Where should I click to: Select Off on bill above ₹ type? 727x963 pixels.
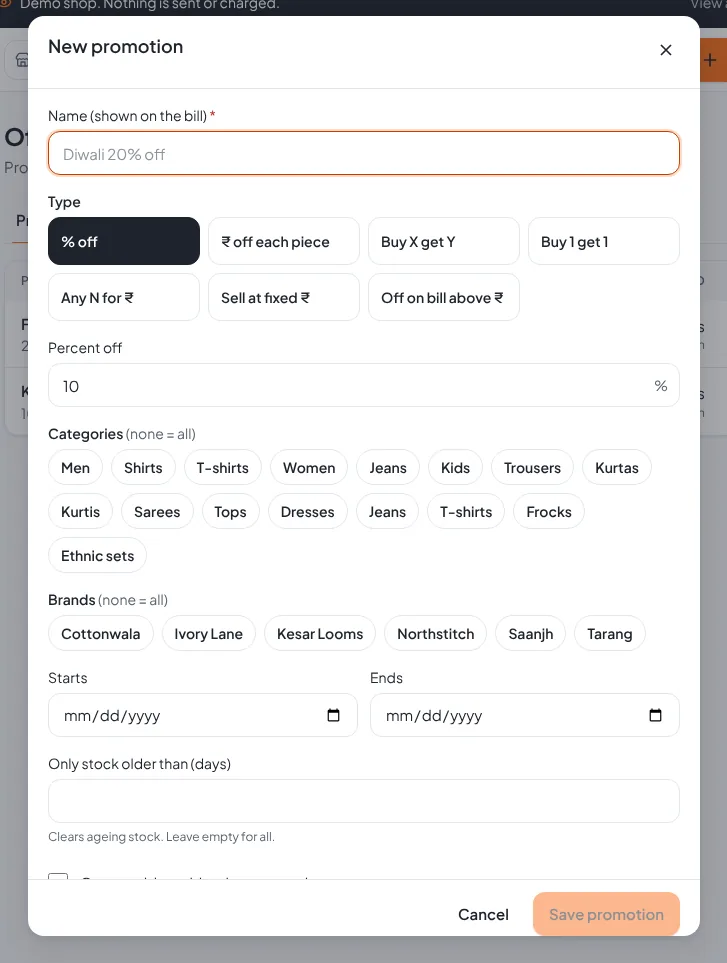click(444, 297)
